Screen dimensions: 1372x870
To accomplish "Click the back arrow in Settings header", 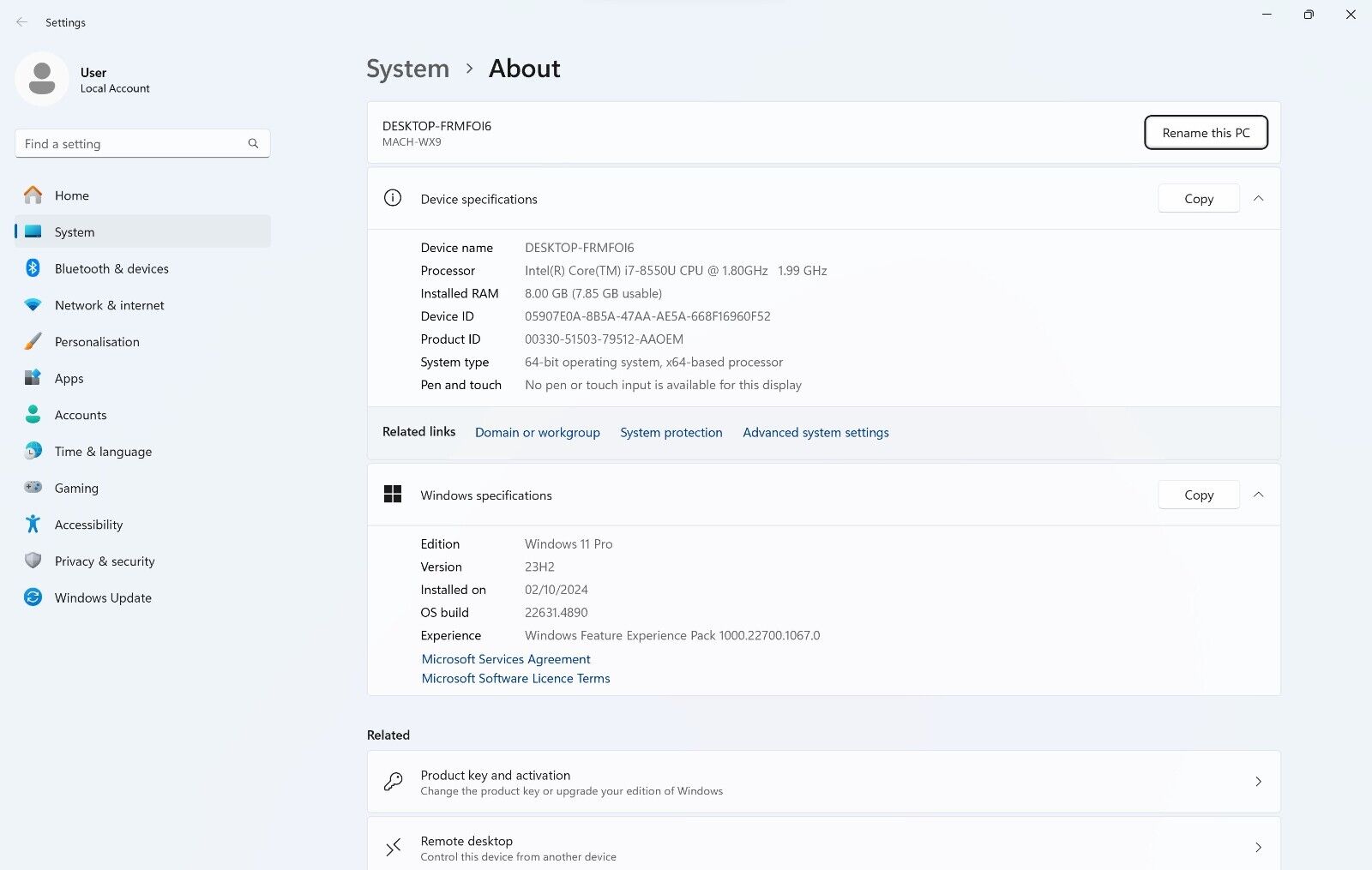I will [21, 22].
